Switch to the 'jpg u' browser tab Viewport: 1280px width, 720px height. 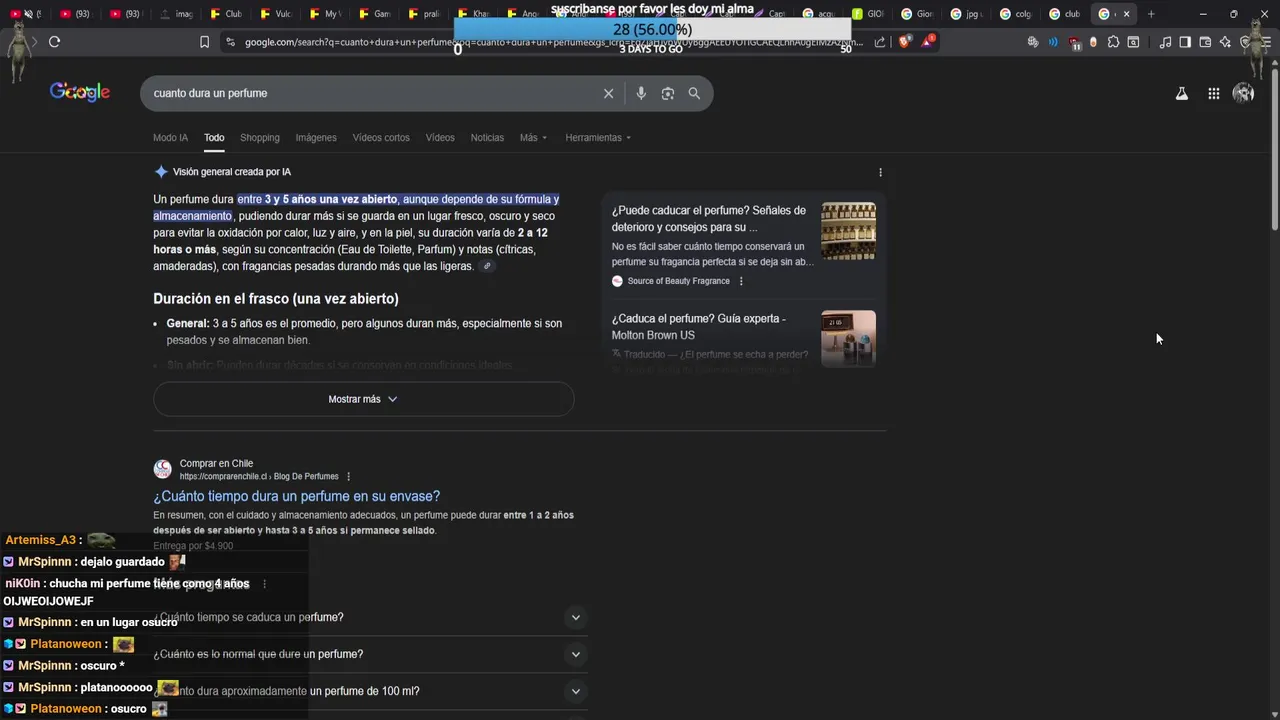(968, 14)
